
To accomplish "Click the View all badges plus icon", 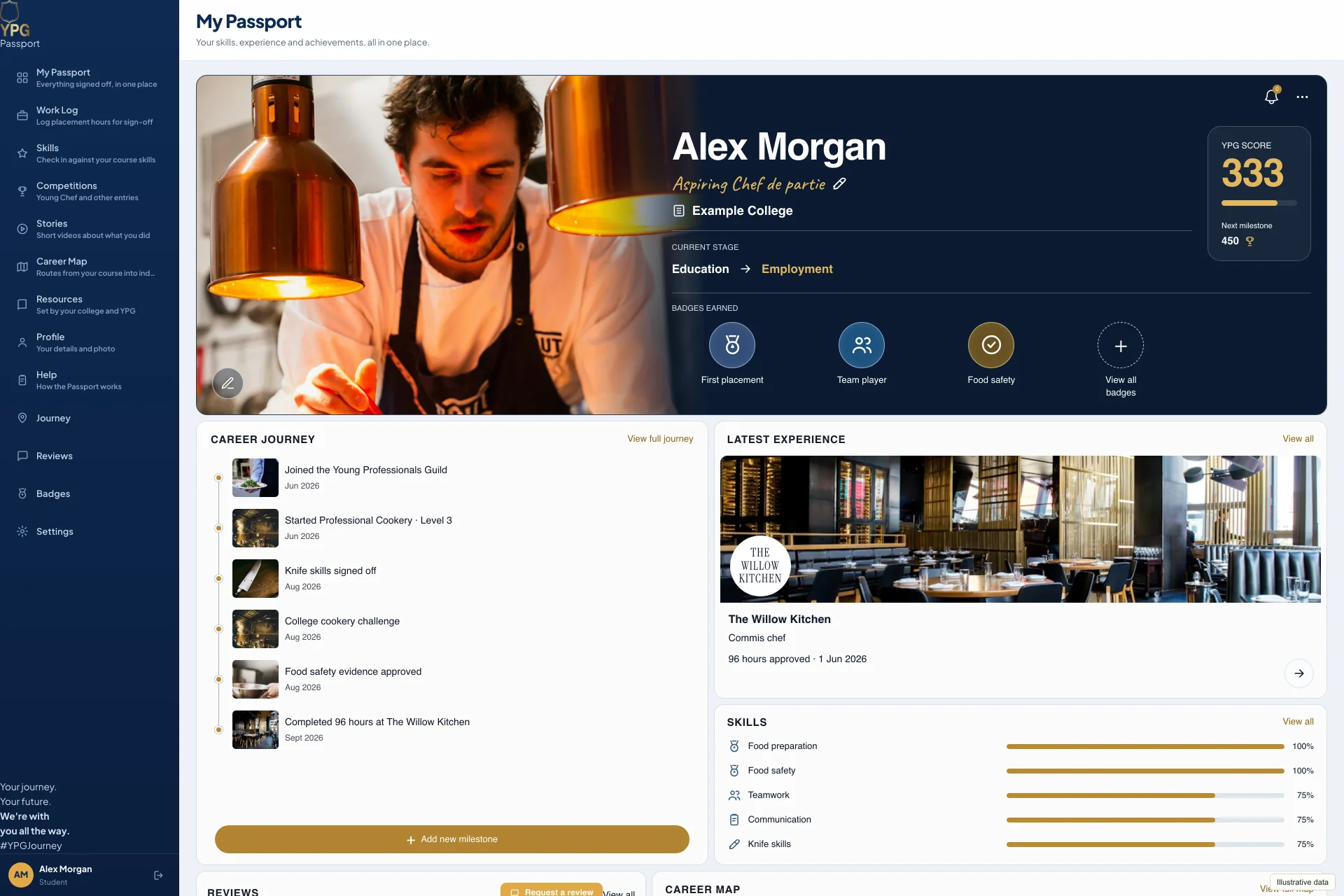I will tap(1121, 346).
